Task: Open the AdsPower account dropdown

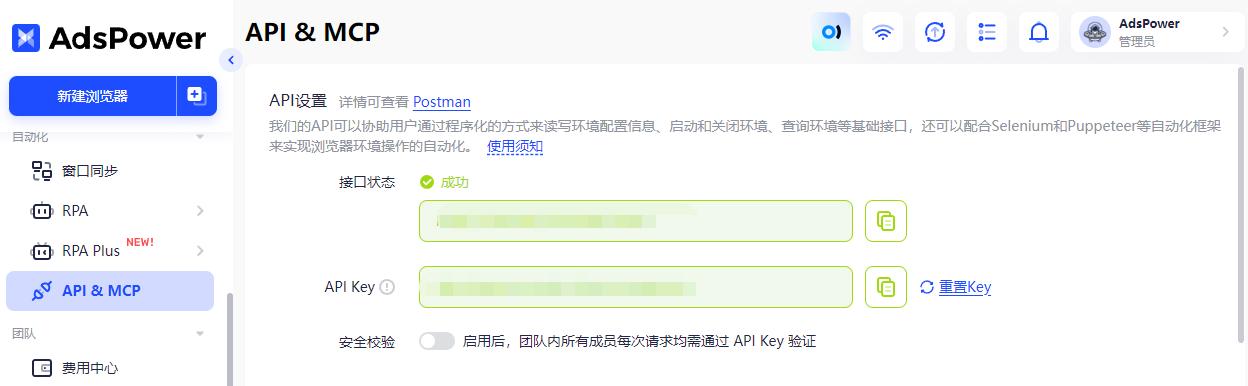Action: pyautogui.click(x=1157, y=32)
